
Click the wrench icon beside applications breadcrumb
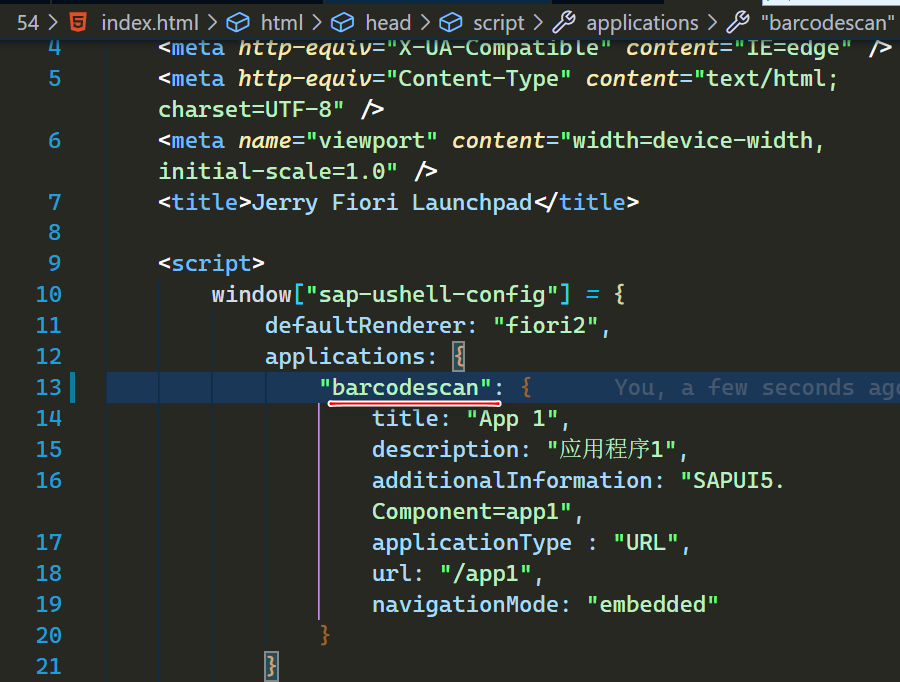tap(564, 22)
